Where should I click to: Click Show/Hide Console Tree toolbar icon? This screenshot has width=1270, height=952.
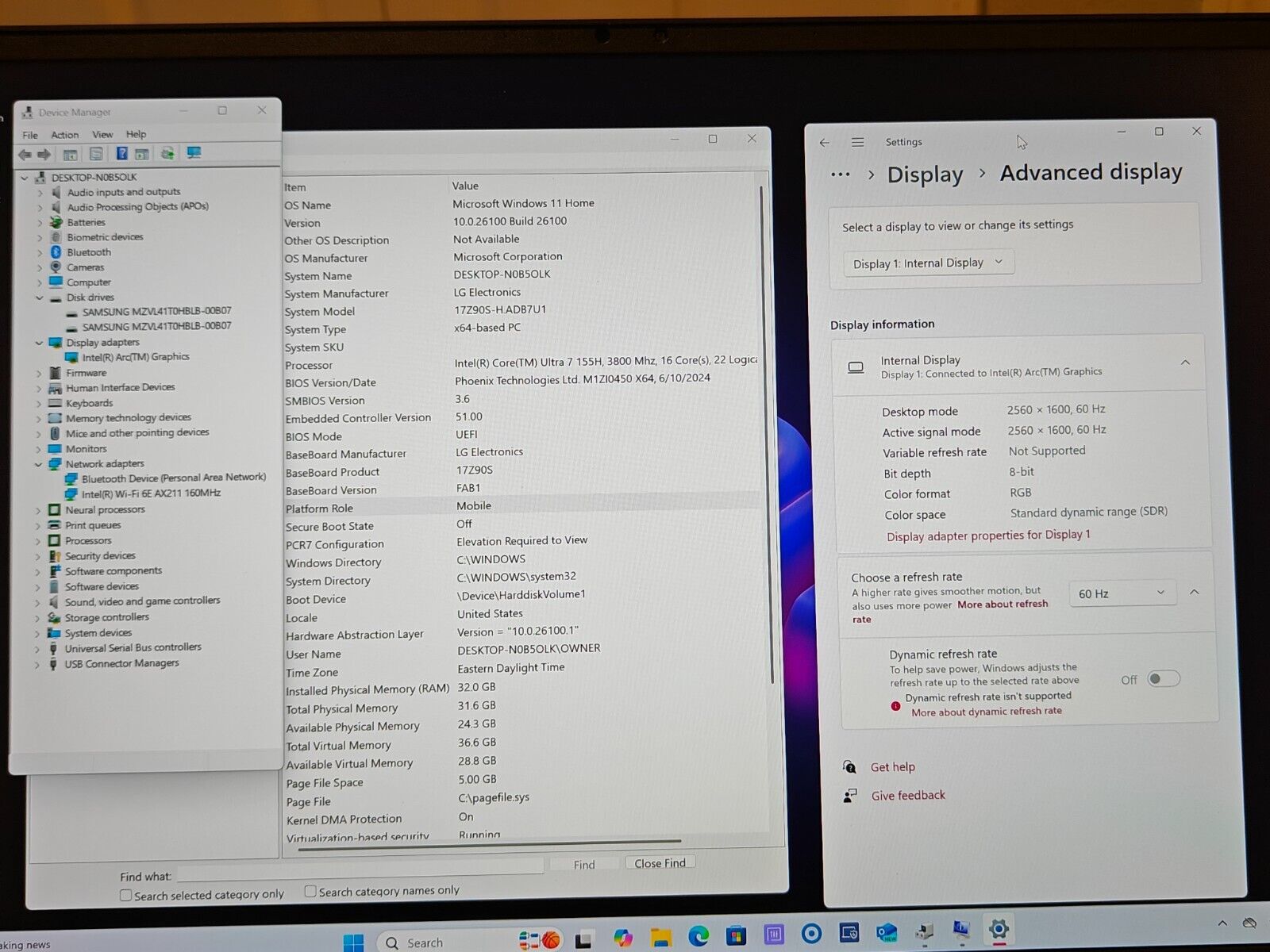click(70, 154)
